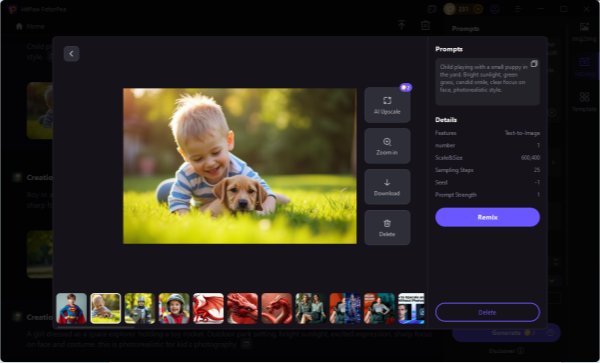Select the third red dragon thumbnail
The image size is (600, 363).
click(277, 309)
